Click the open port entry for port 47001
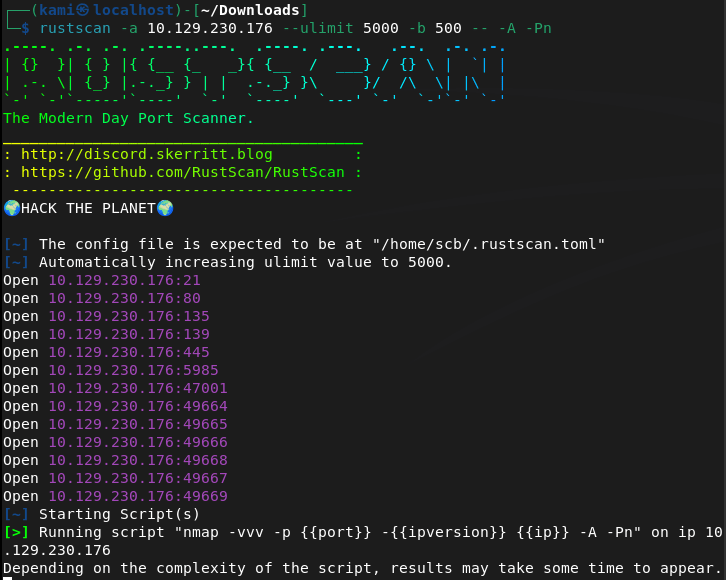The height and width of the screenshot is (580, 726). [x=137, y=388]
